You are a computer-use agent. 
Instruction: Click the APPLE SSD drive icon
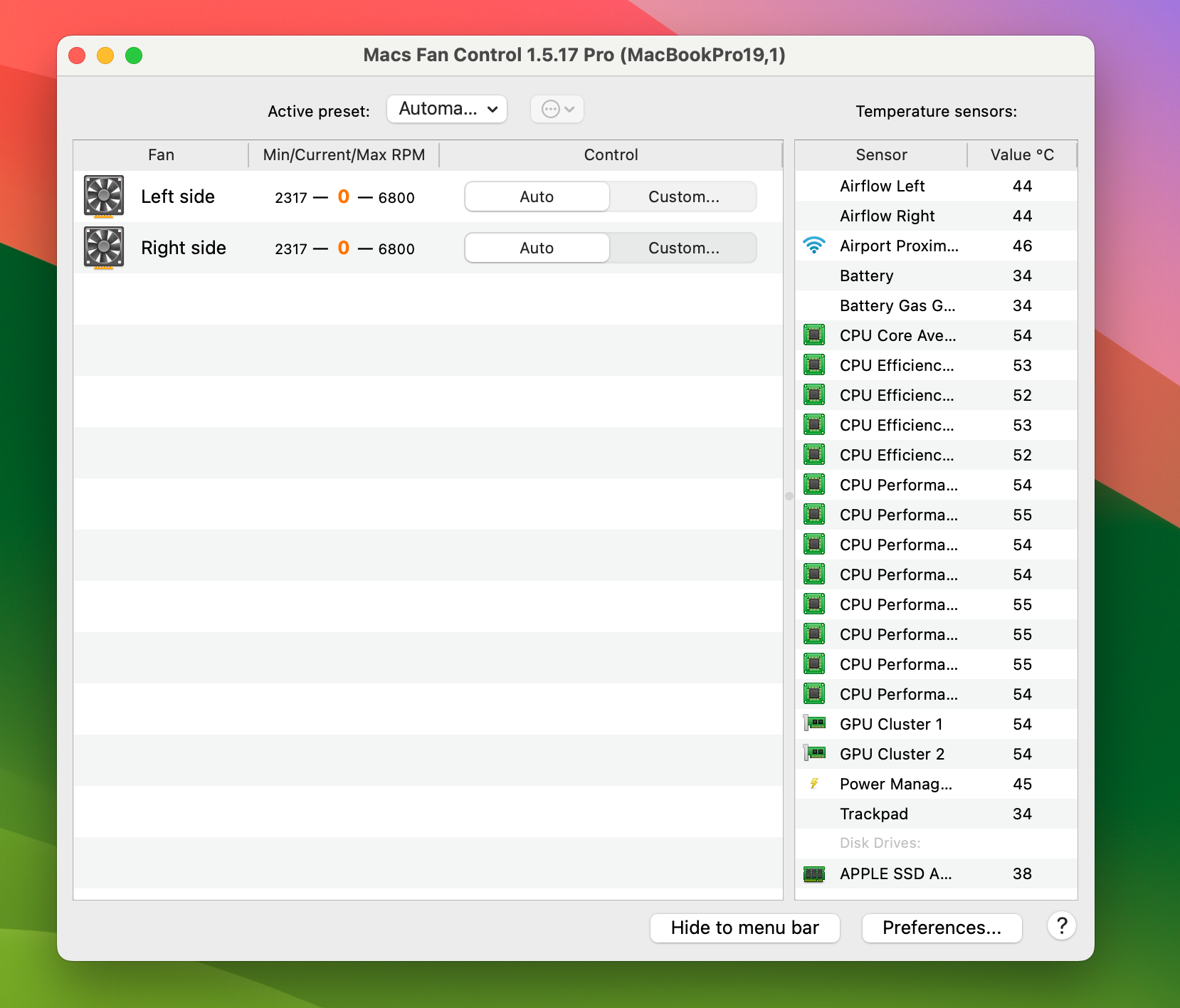pyautogui.click(x=814, y=873)
